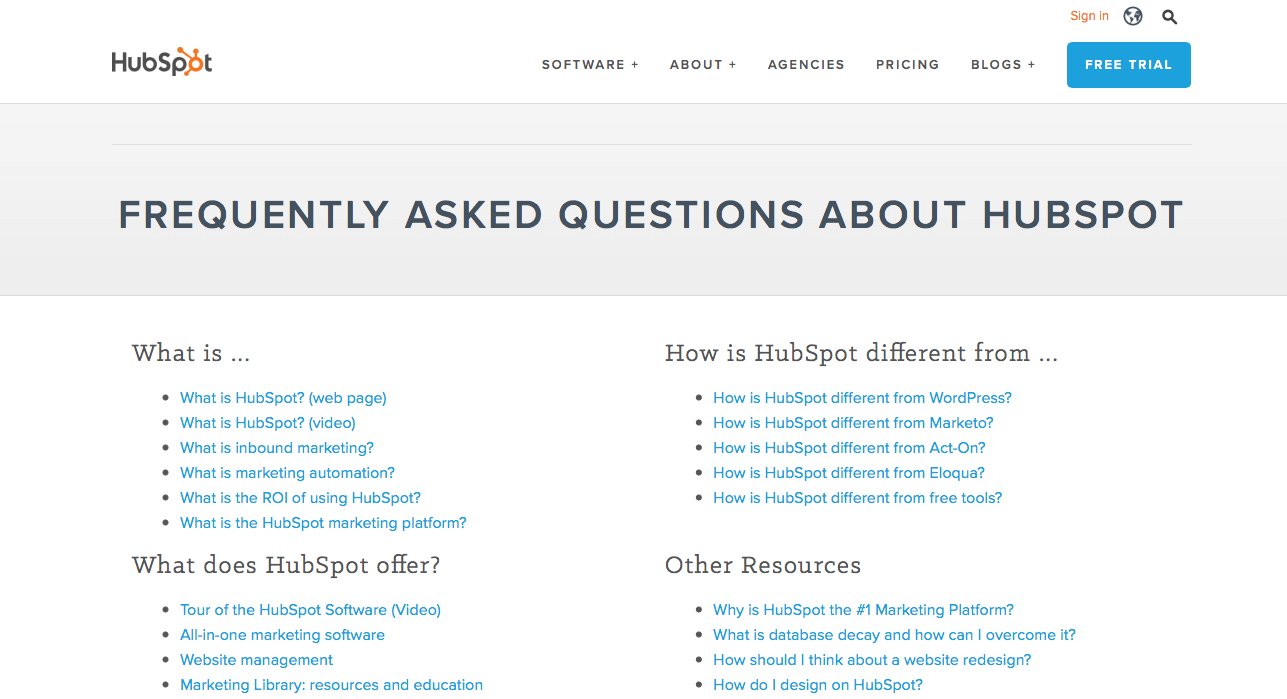This screenshot has width=1287, height=699.
Task: Read What is inbound marketing?
Action: [277, 448]
